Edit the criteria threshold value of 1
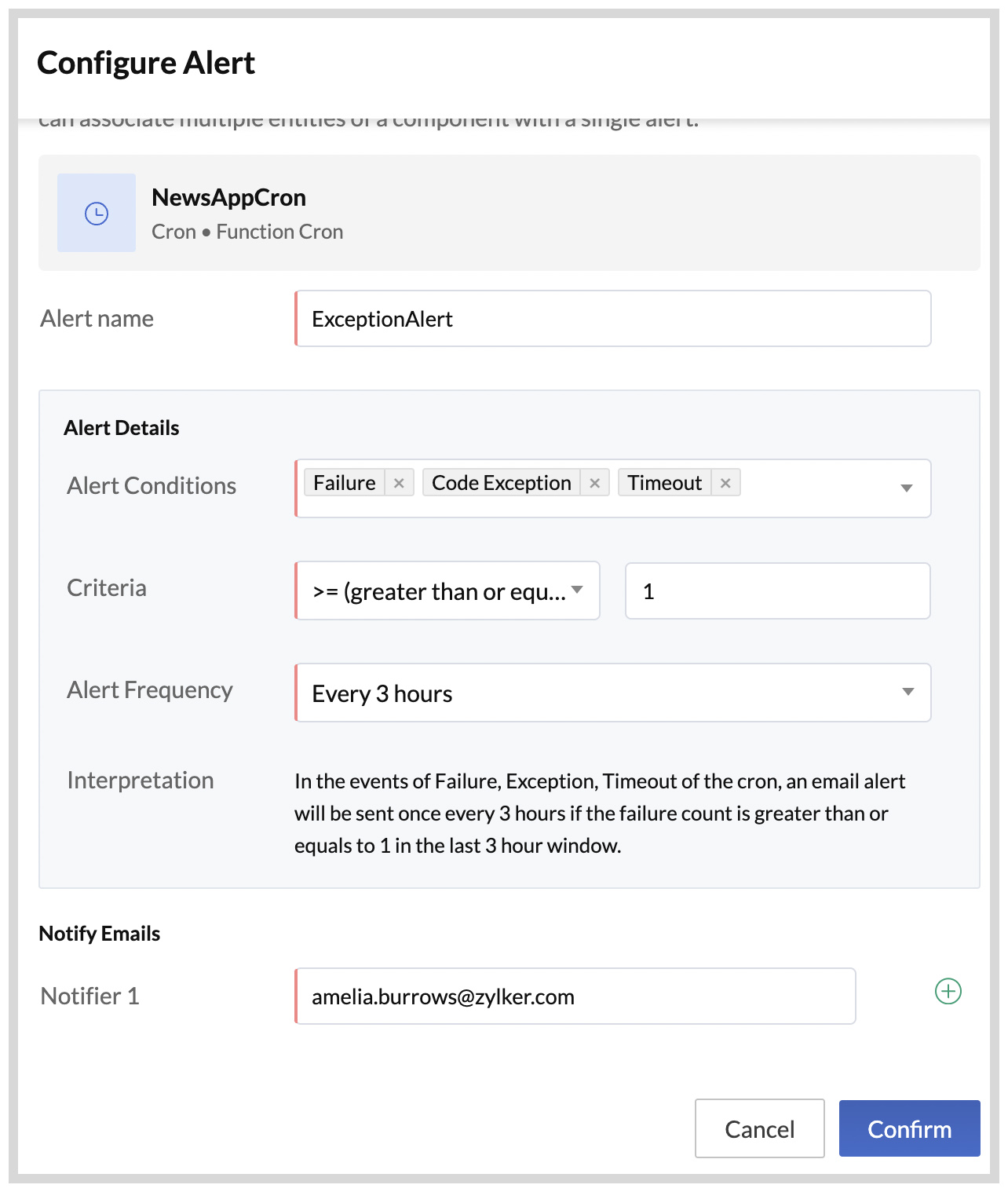1008x1192 pixels. click(x=776, y=591)
